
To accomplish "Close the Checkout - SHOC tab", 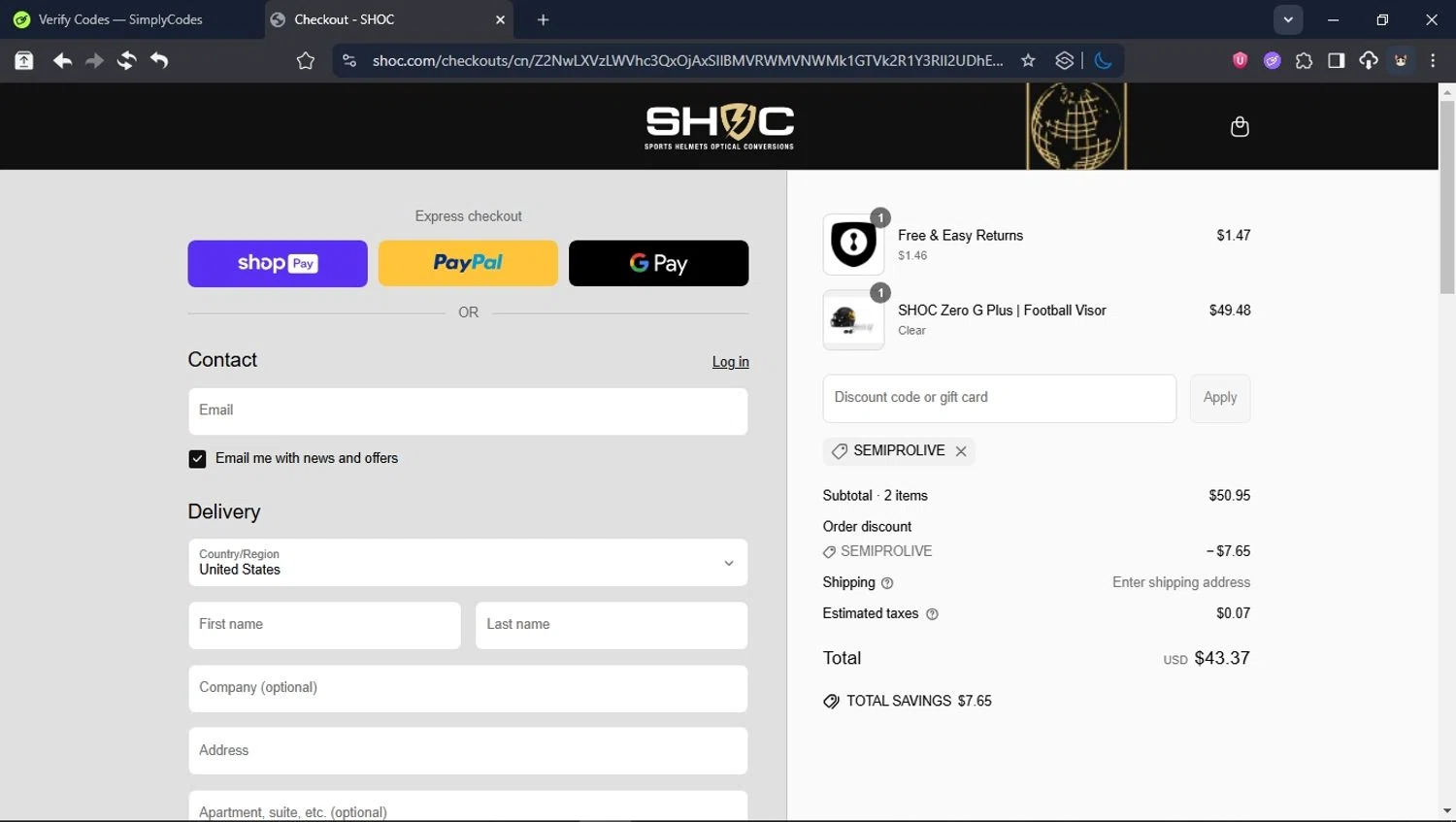I will tap(501, 19).
